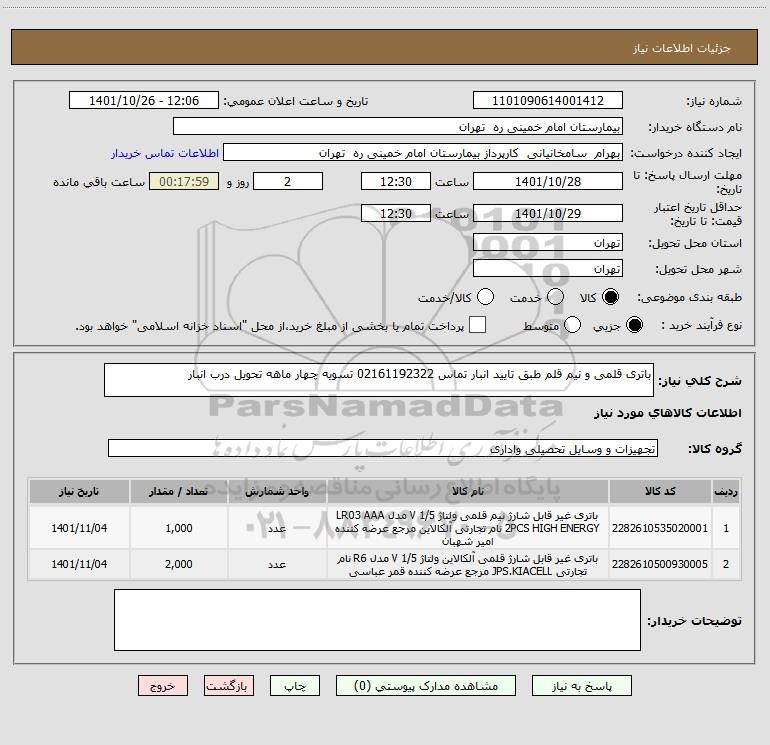
Task: Click the پاسخ به نیاز button
Action: point(582,686)
